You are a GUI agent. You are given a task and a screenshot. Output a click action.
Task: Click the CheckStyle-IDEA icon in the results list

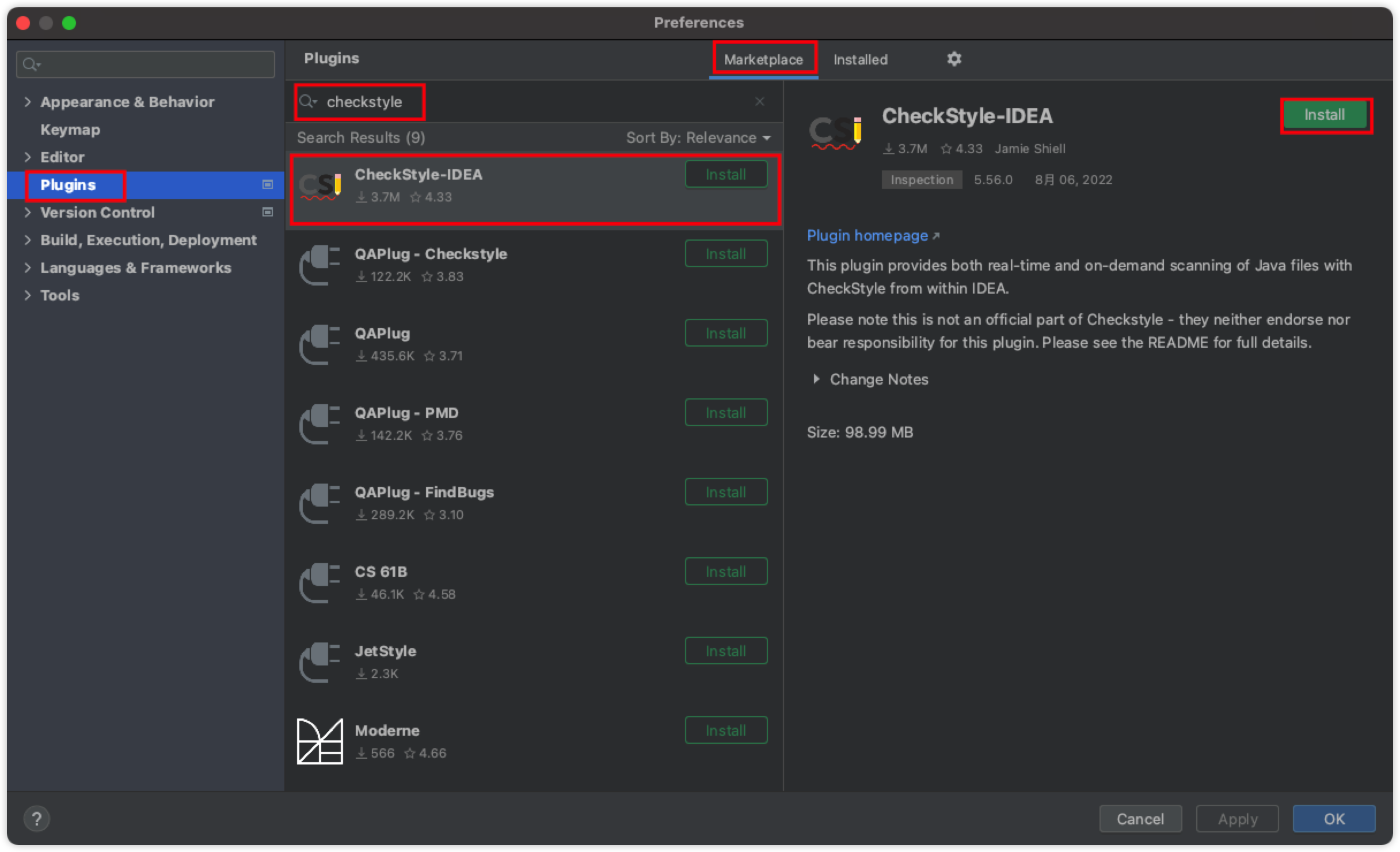pyautogui.click(x=321, y=186)
